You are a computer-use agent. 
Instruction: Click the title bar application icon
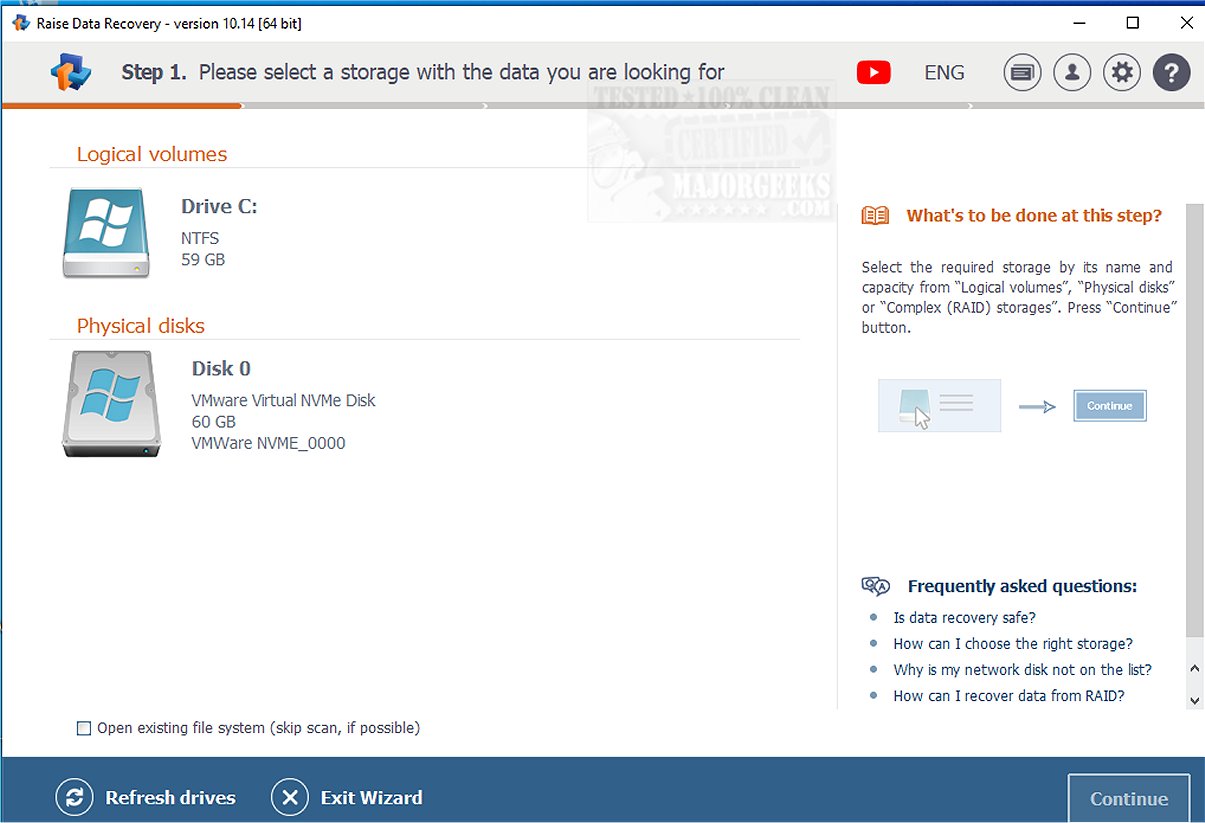tap(21, 23)
